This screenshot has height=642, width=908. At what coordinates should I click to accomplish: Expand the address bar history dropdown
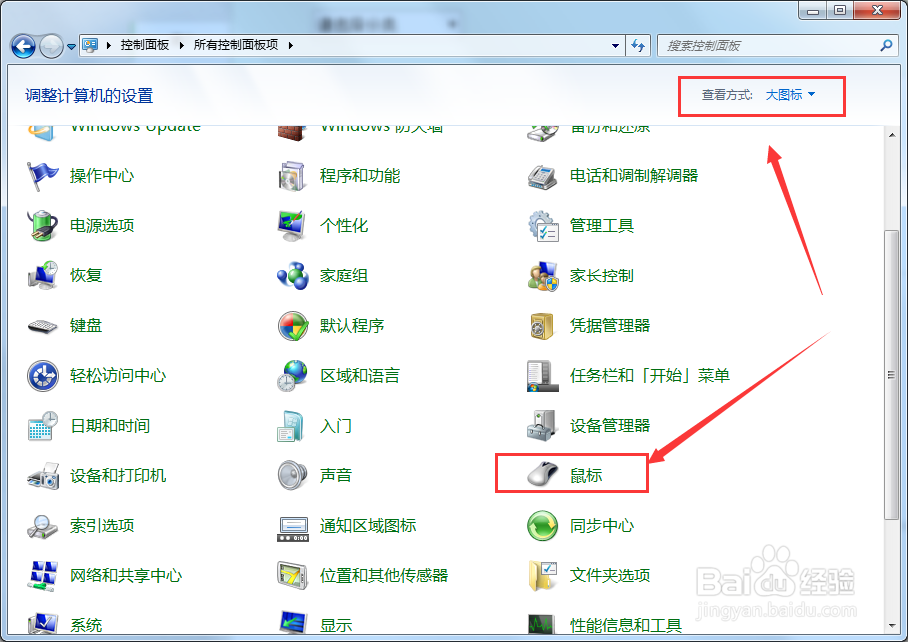[x=617, y=45]
